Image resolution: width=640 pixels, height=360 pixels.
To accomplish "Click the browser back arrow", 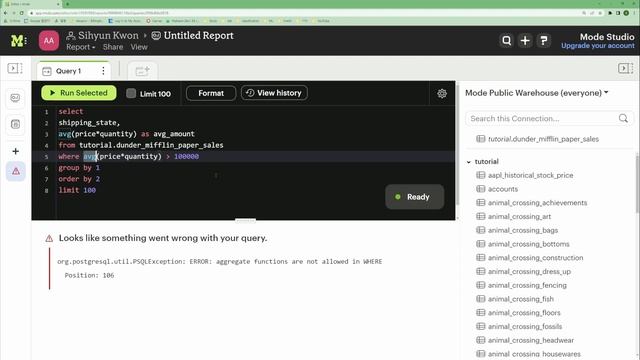I will point(5,13).
